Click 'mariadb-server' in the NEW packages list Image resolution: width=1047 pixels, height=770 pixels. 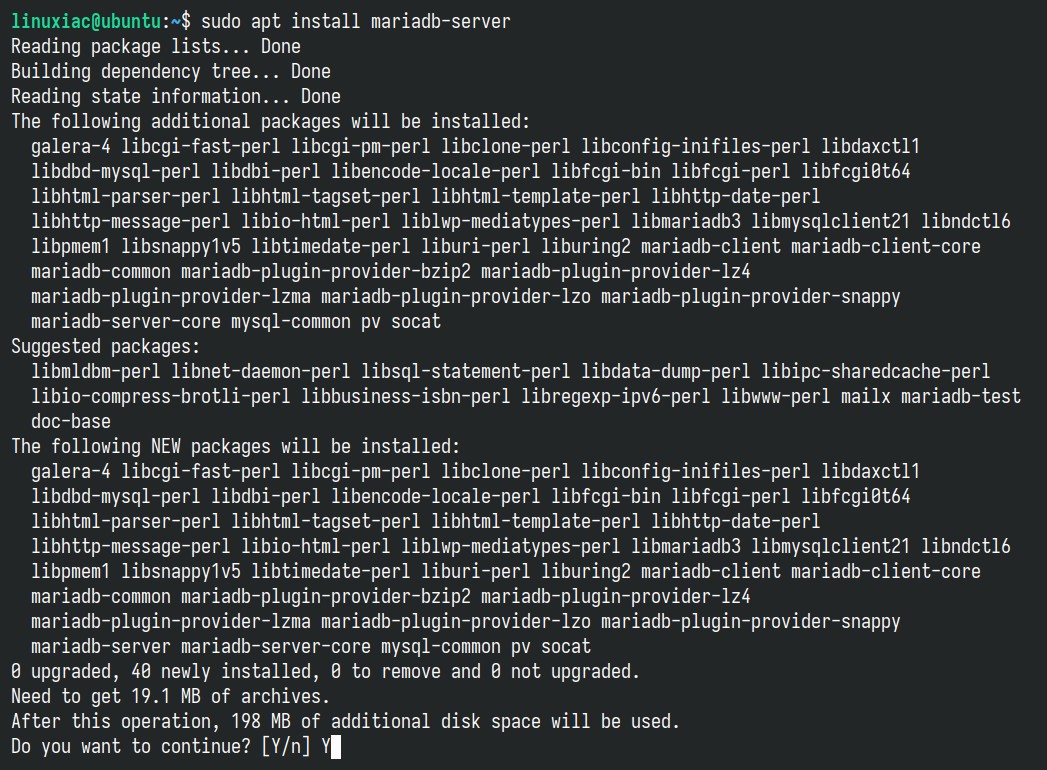[x=101, y=646]
